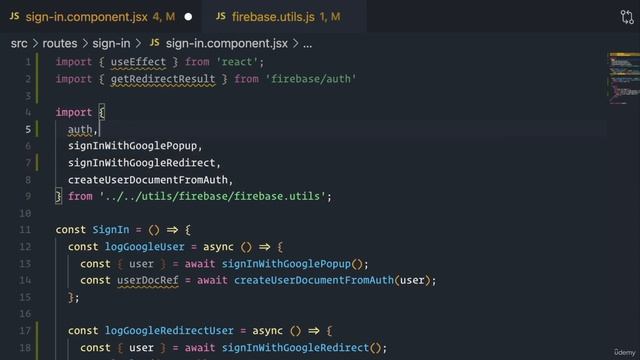Viewport: 640px width, 360px height.
Task: Click 'firebase/auth' string
Action: (x=311, y=79)
